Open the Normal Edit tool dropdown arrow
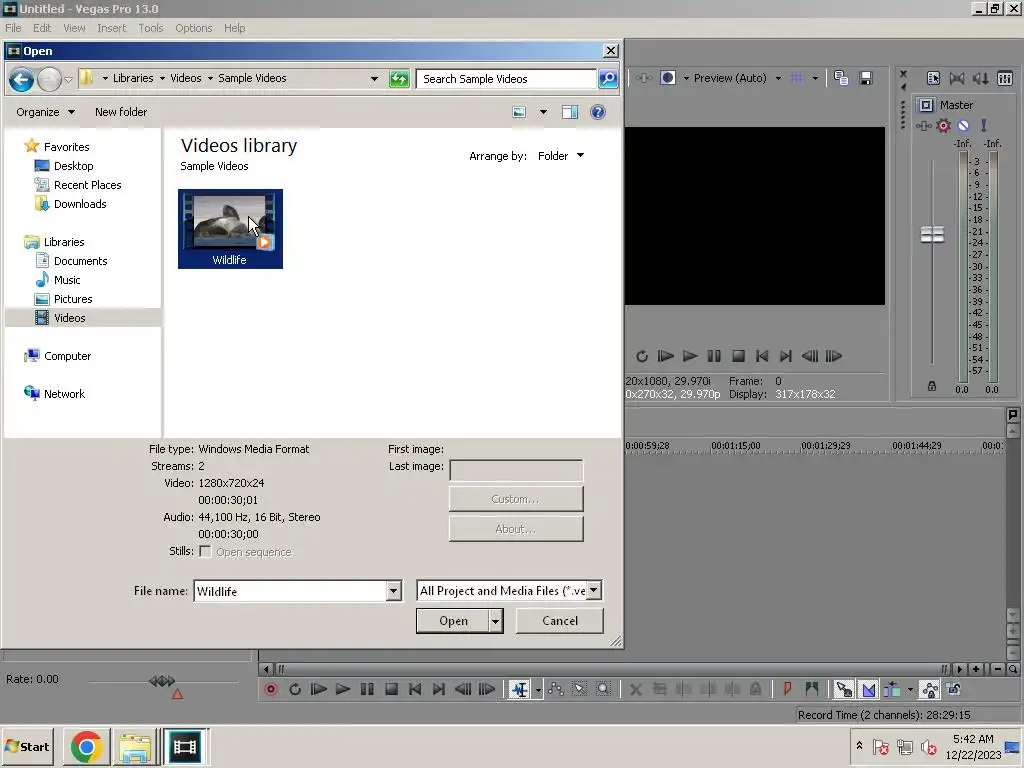Viewport: 1024px width, 768px height. (x=538, y=690)
